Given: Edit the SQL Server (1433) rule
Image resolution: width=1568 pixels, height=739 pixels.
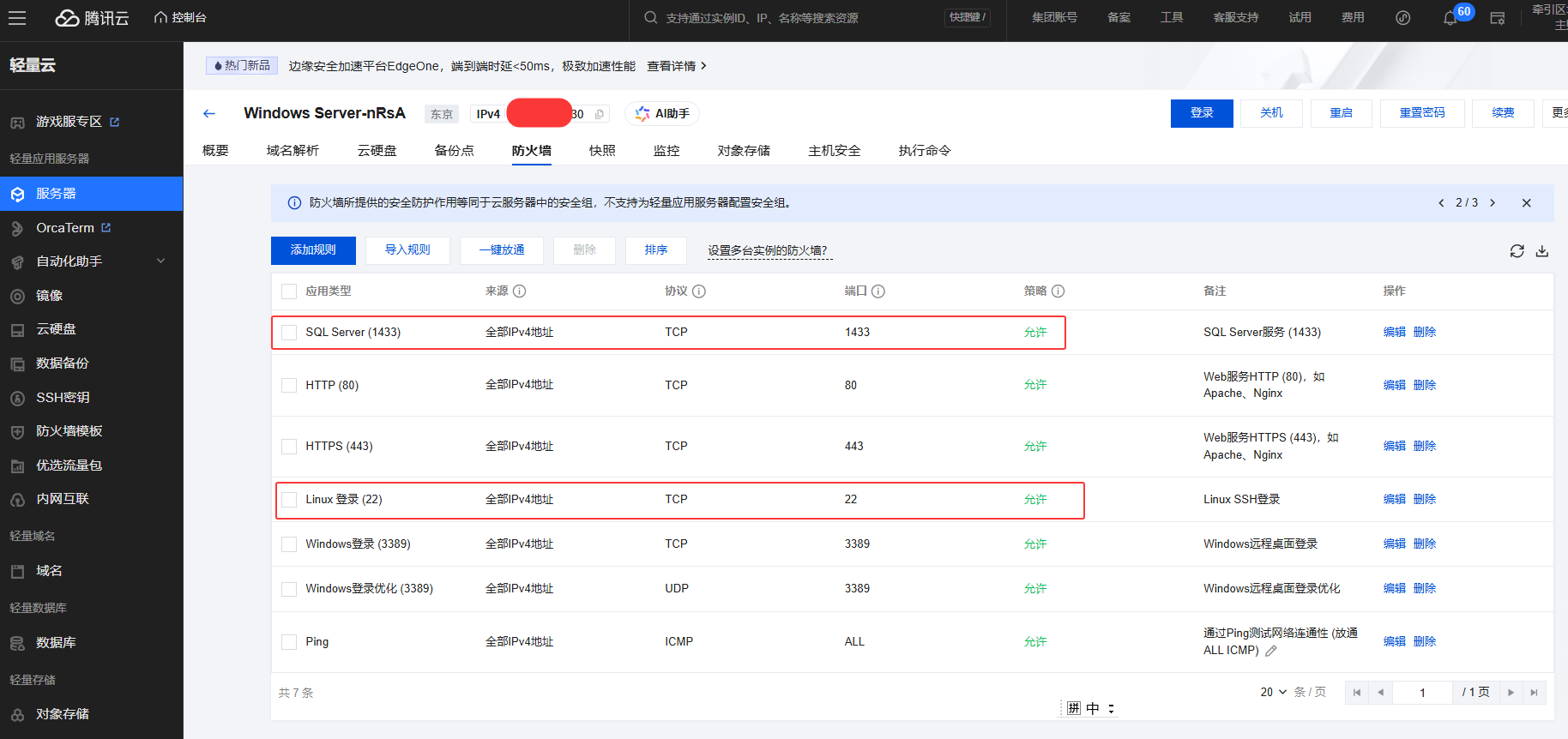Looking at the screenshot, I should [1395, 332].
